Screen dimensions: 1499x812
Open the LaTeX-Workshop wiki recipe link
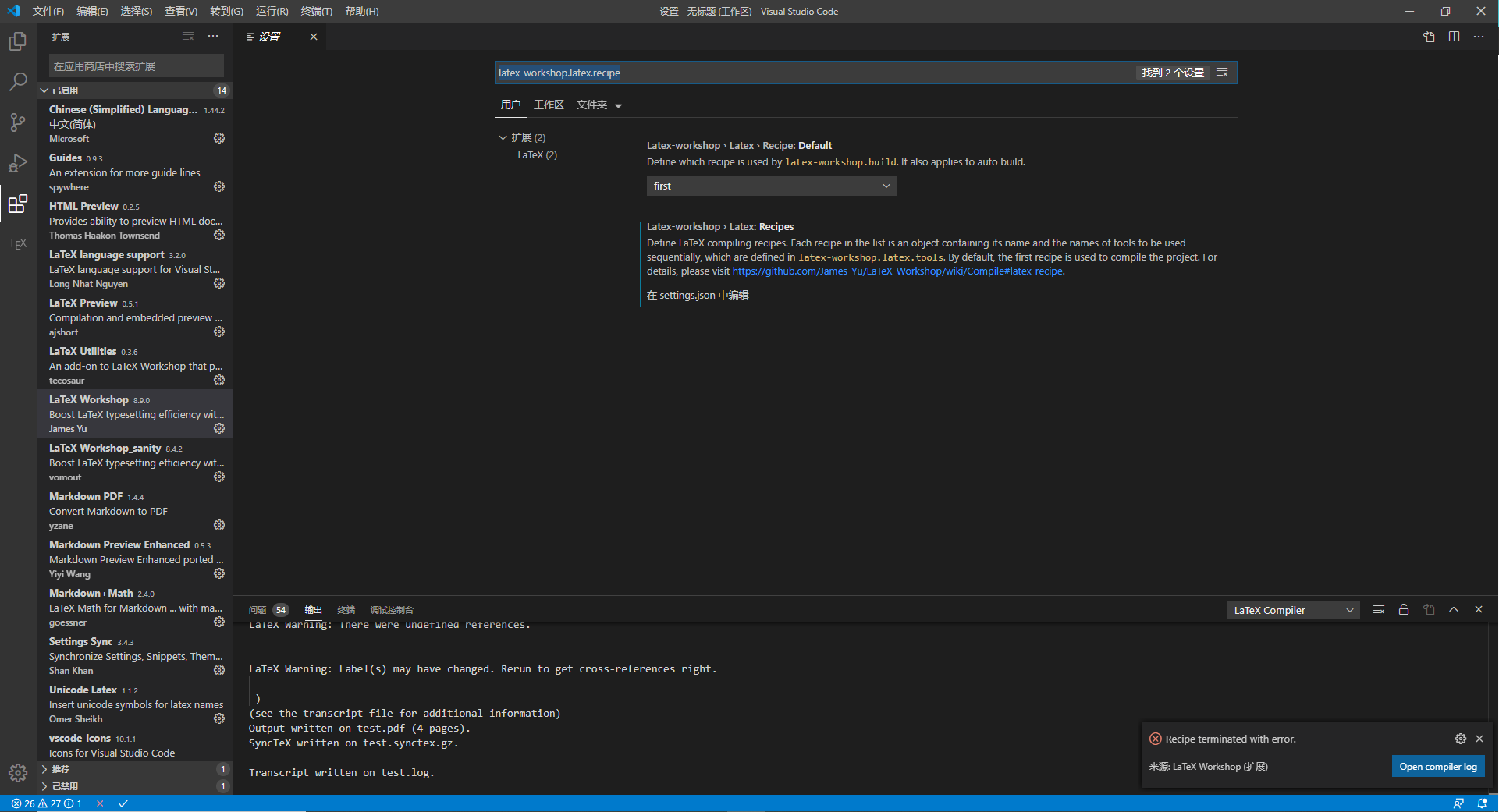click(x=897, y=271)
